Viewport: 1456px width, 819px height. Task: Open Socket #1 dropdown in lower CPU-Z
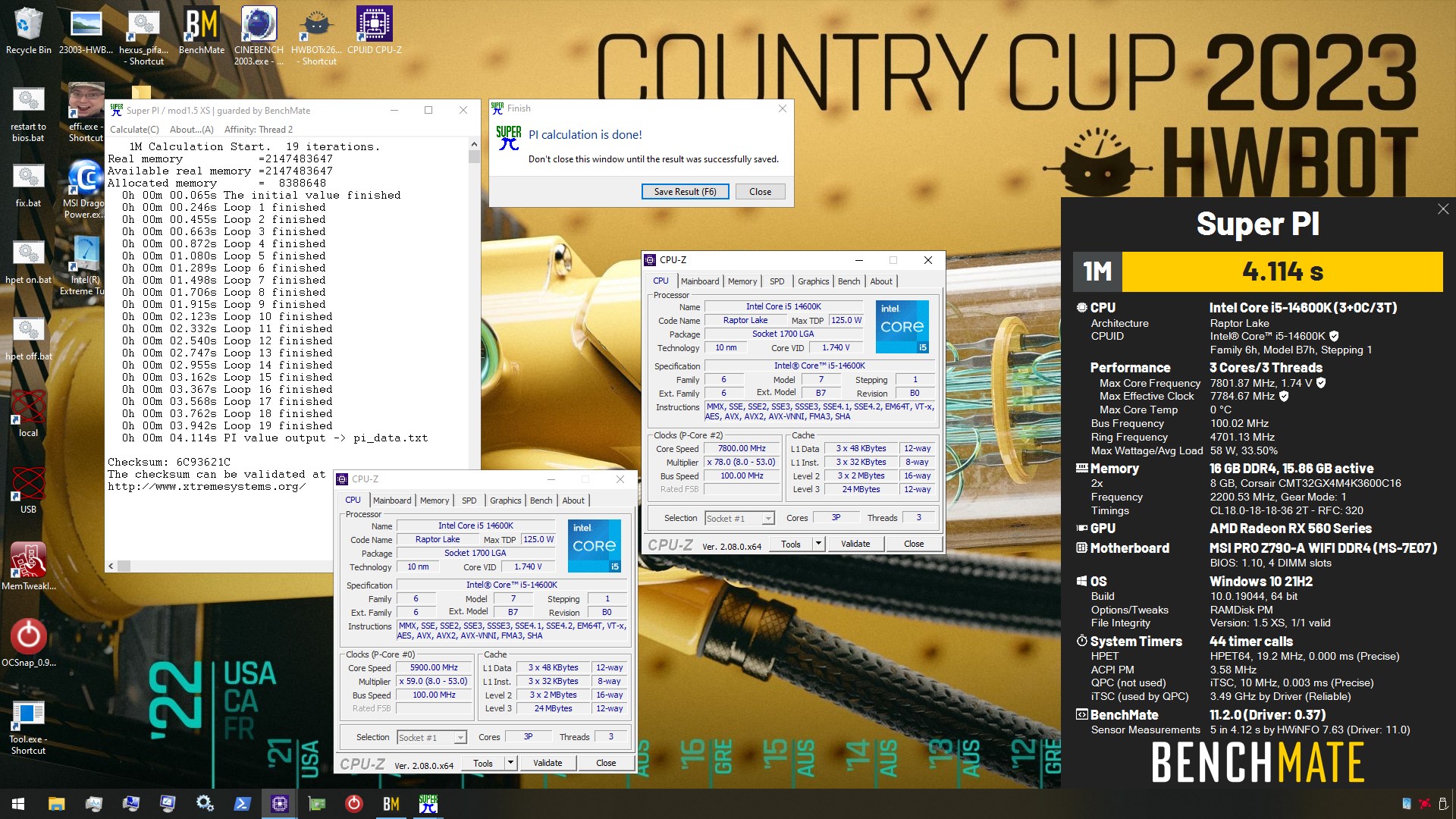click(x=431, y=738)
